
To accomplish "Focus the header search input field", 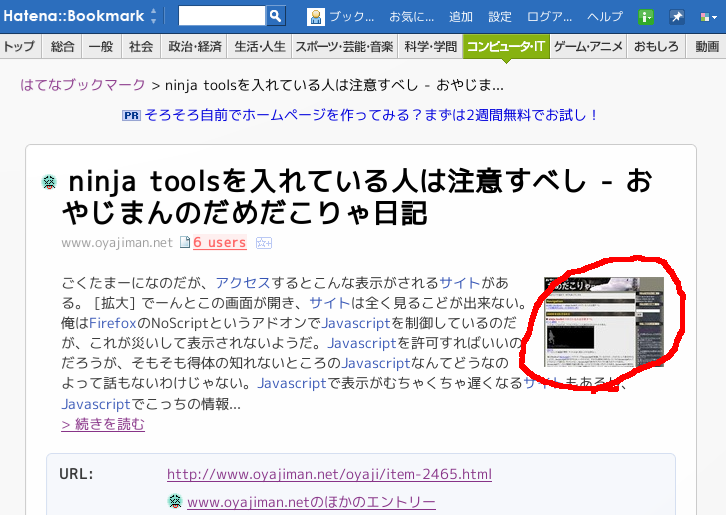I will 222,16.
